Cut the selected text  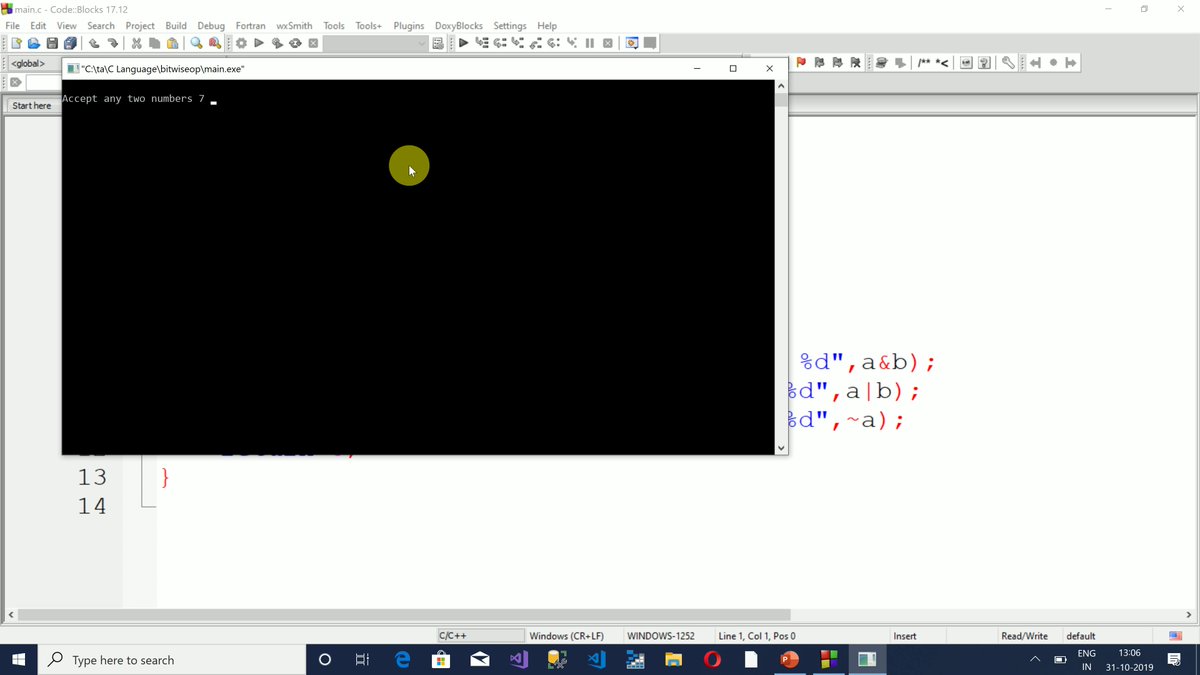click(x=137, y=43)
